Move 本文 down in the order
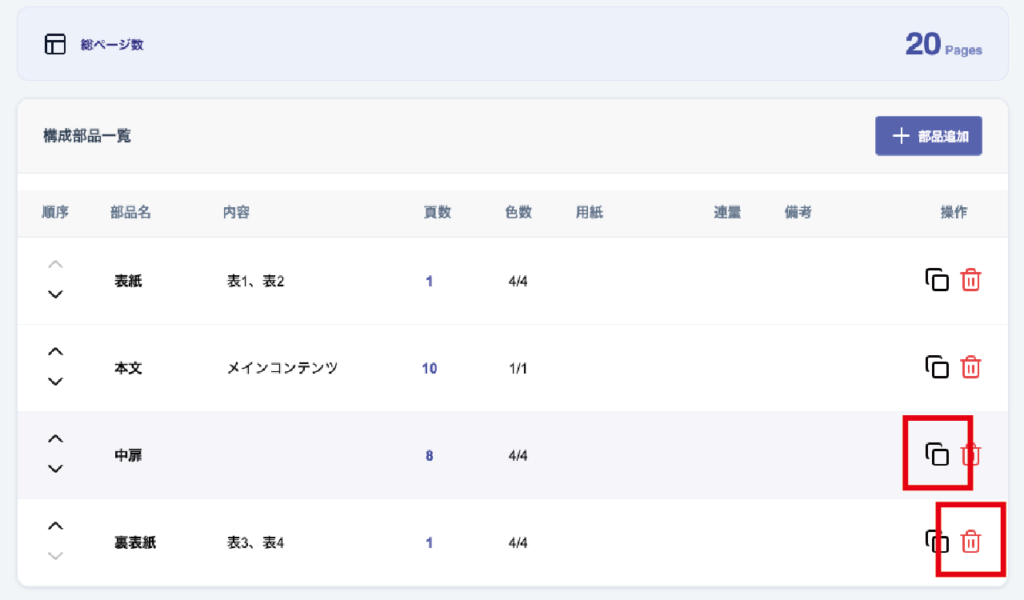Image resolution: width=1024 pixels, height=600 pixels. [56, 381]
